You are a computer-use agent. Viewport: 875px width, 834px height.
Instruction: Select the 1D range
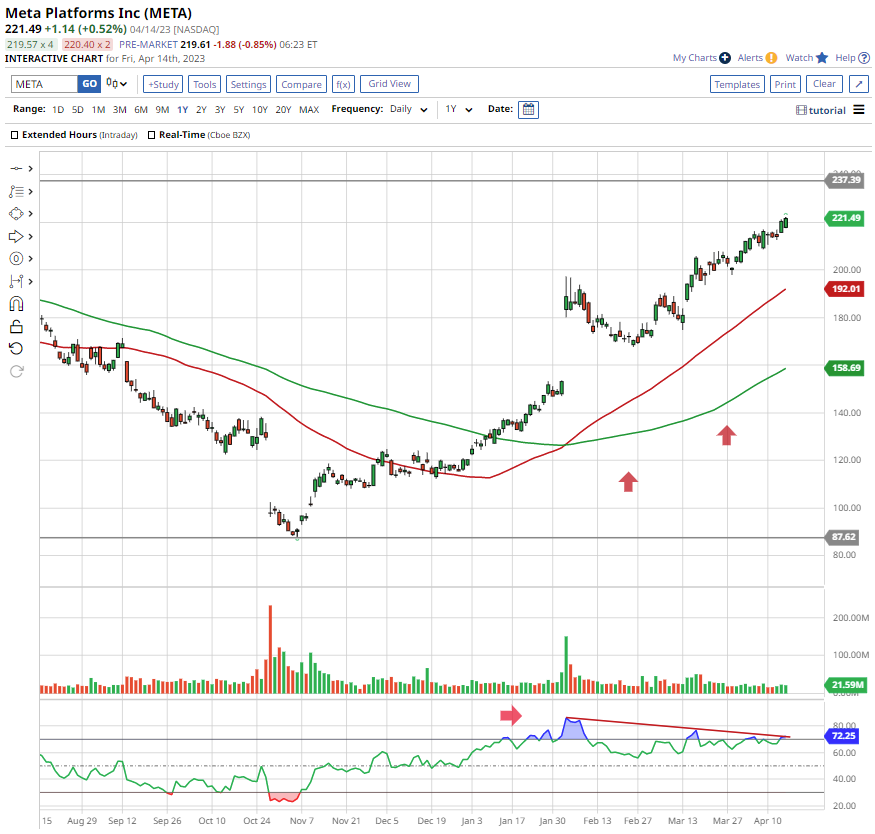click(x=57, y=110)
